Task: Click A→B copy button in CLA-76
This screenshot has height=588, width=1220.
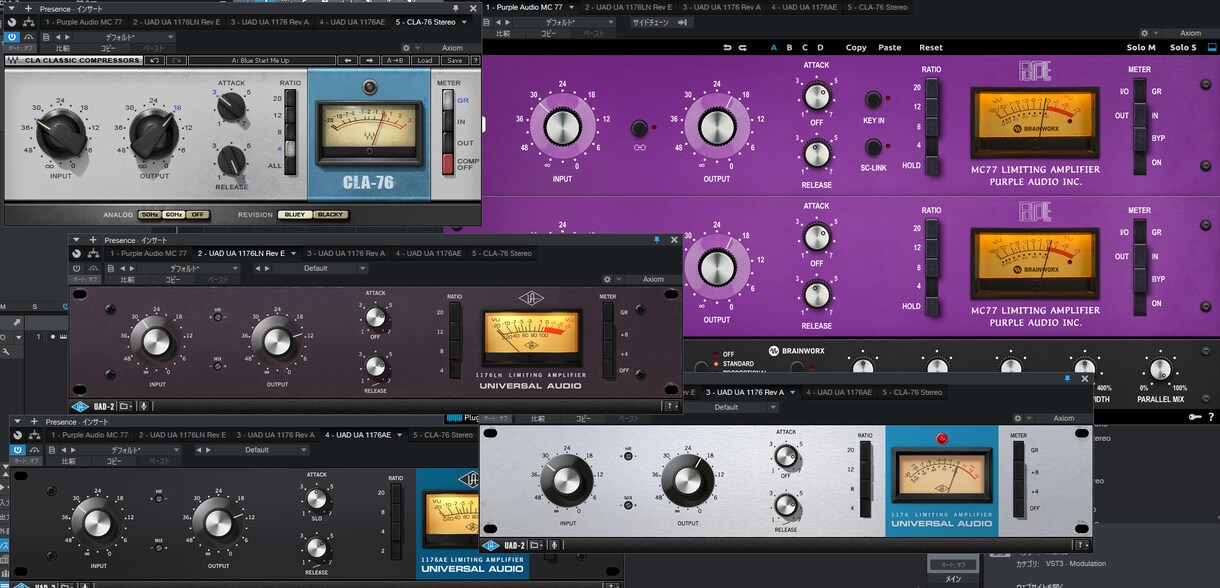Action: (395, 60)
